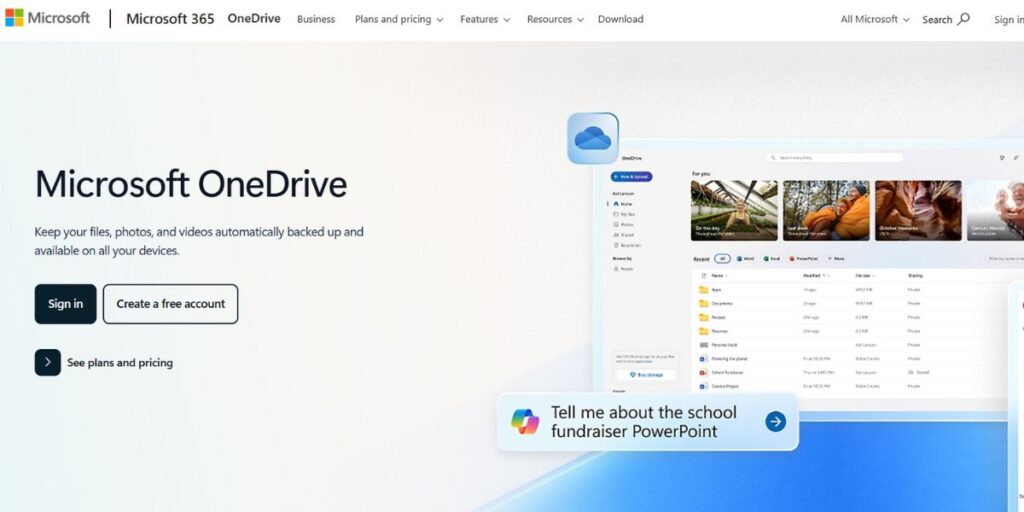Image resolution: width=1024 pixels, height=512 pixels.
Task: Click Buy storage in preview sidebar
Action: (647, 375)
